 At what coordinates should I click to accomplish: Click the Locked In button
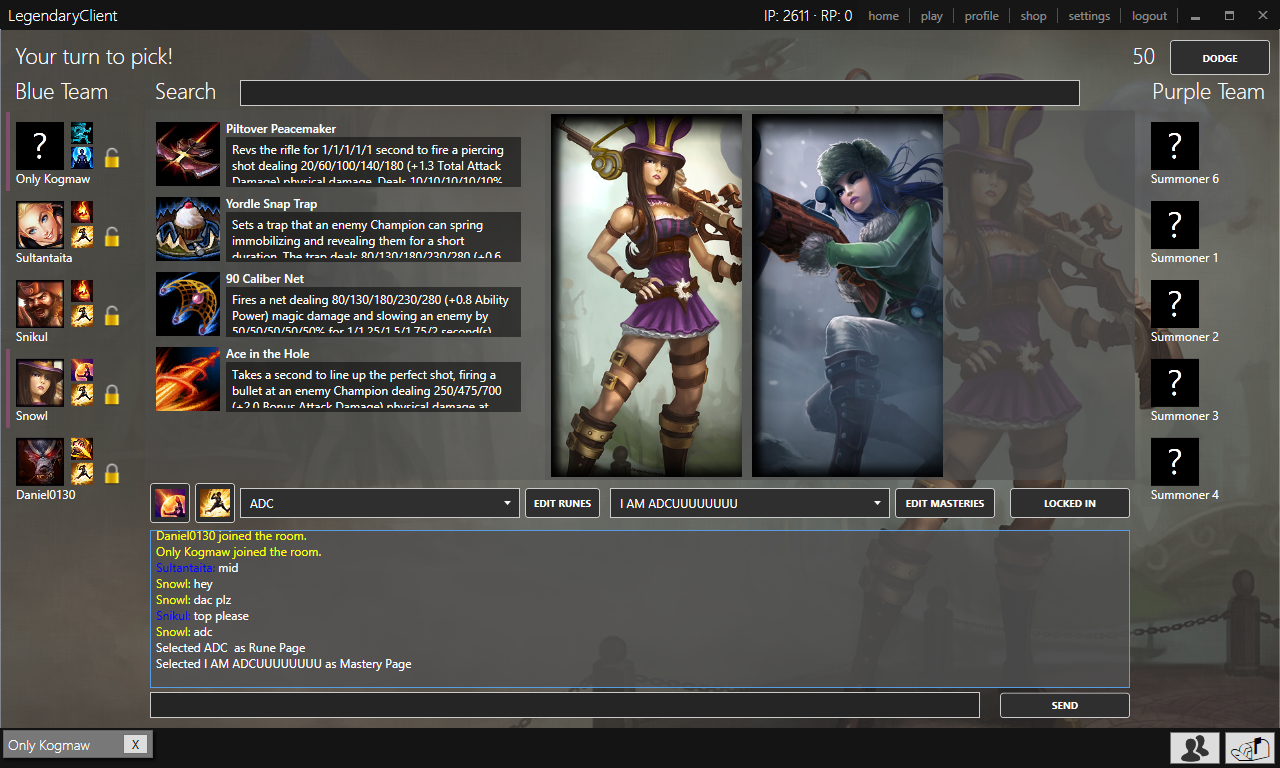click(x=1070, y=503)
